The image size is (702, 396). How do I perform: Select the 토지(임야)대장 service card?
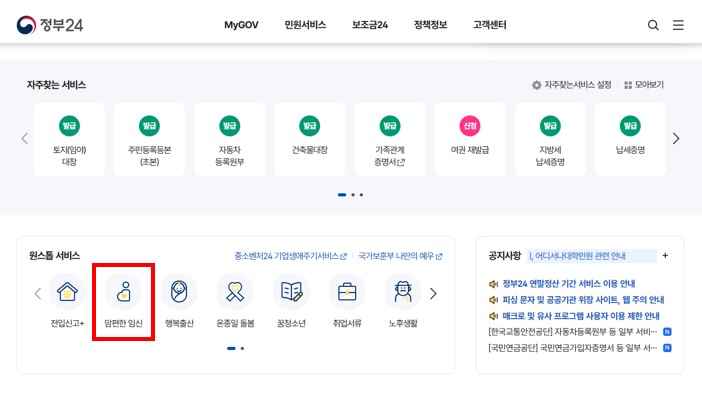(x=69, y=139)
